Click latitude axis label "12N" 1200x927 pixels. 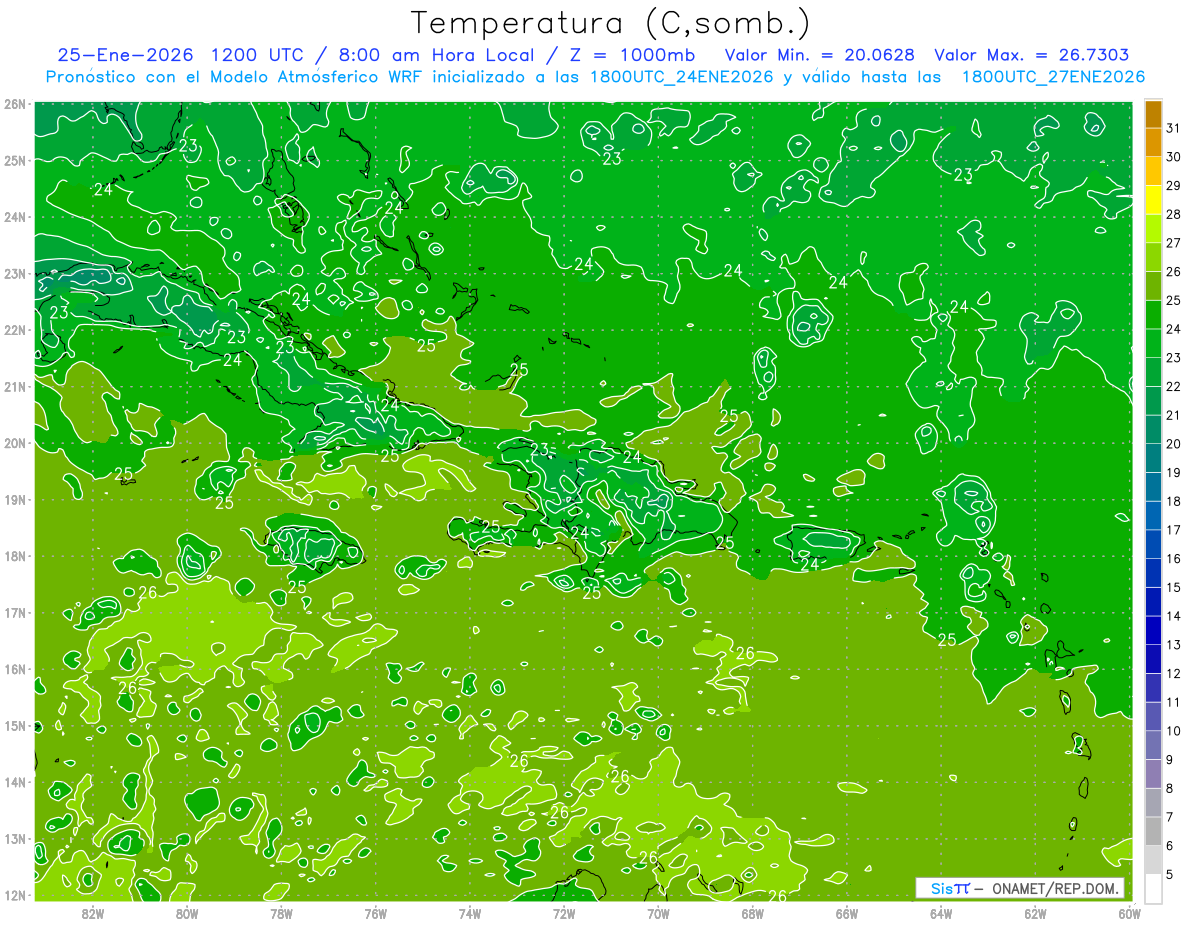tap(14, 895)
